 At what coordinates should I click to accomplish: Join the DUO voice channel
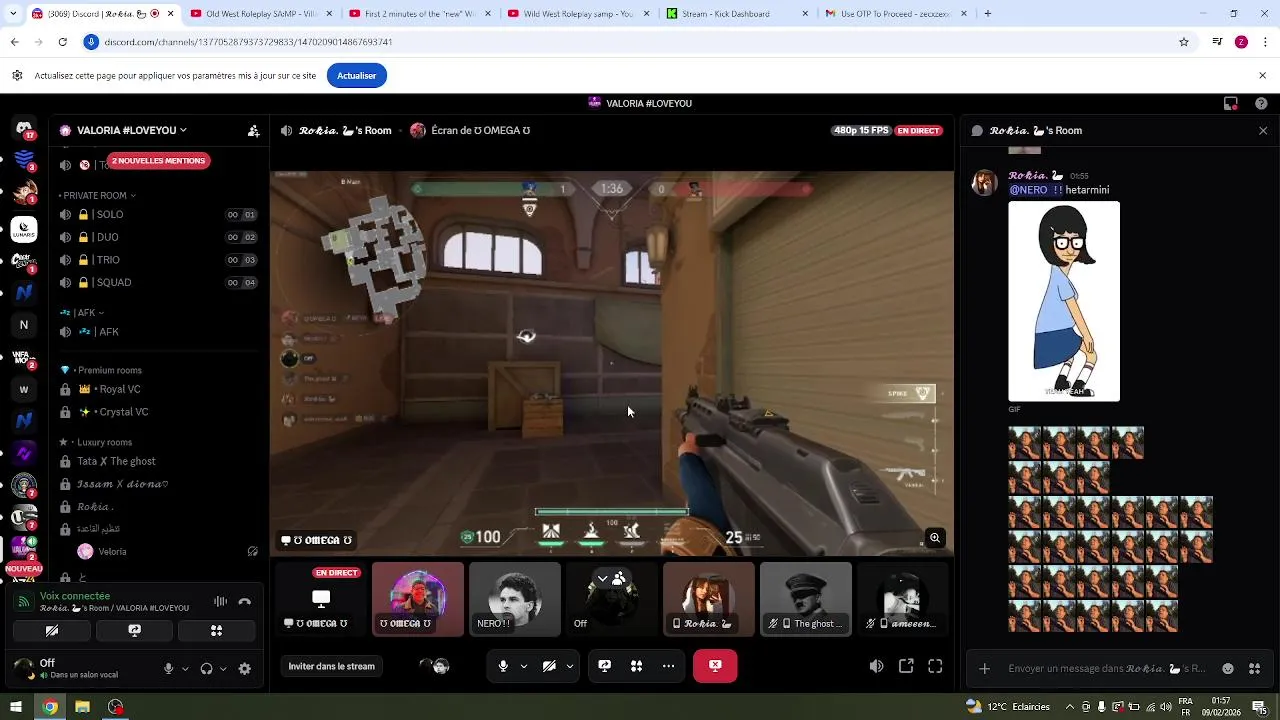[x=157, y=237]
